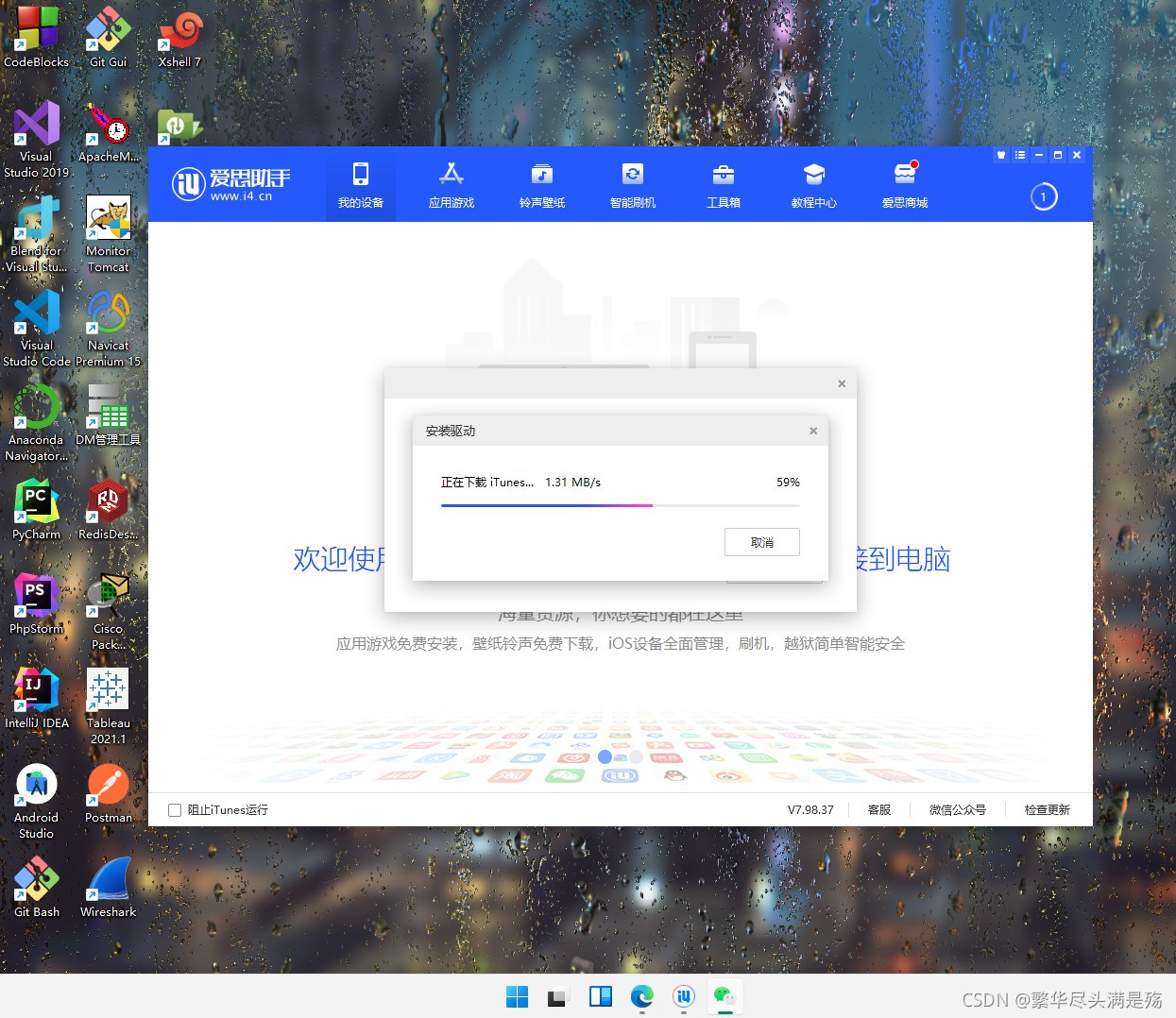Close the 安装驱动 dialog
This screenshot has height=1018, width=1176.
click(813, 431)
